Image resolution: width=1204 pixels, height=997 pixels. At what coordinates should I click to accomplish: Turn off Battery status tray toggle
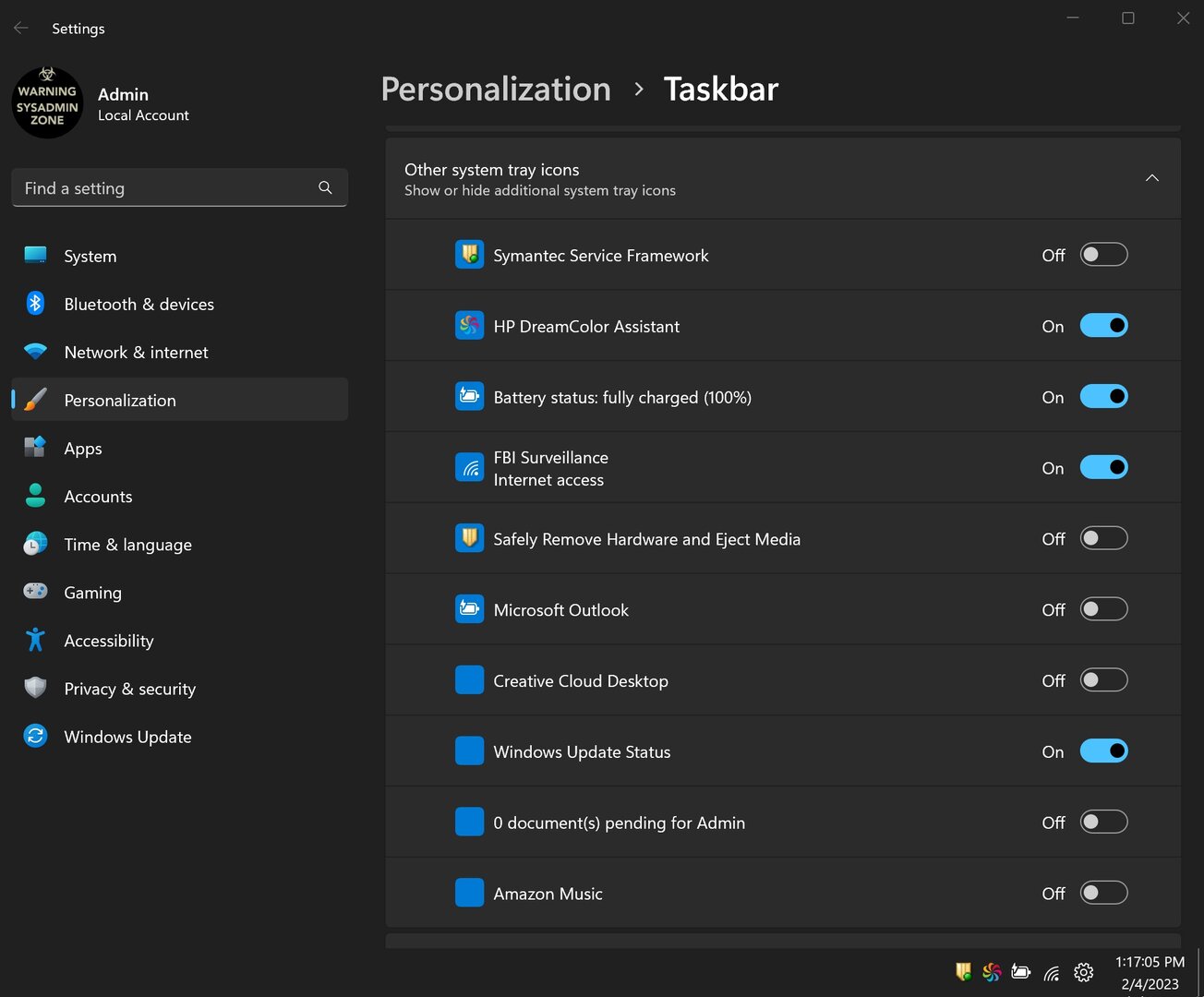(x=1104, y=397)
